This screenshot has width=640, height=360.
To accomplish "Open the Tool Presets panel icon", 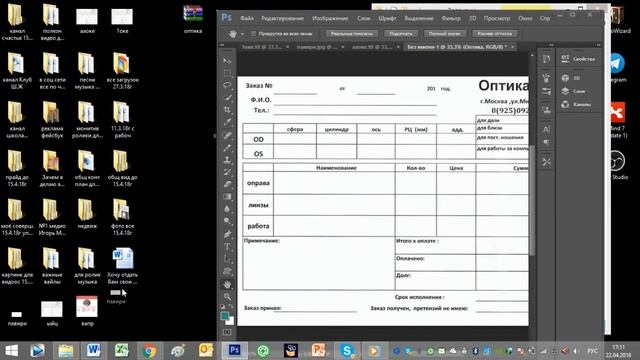I will (546, 162).
